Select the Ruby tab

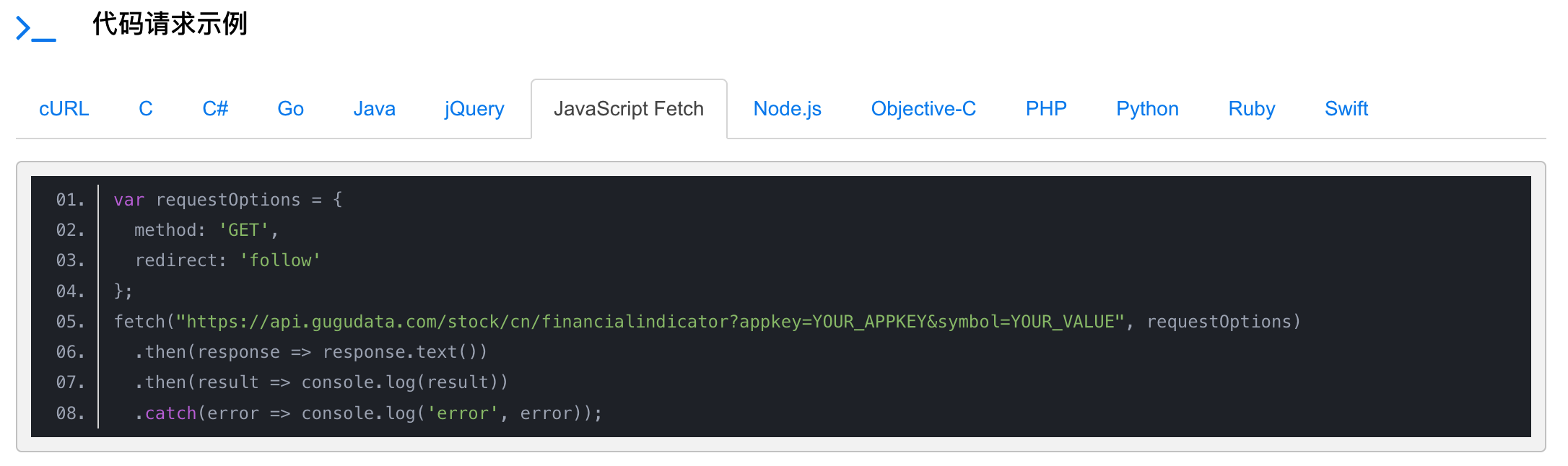tap(1252, 109)
